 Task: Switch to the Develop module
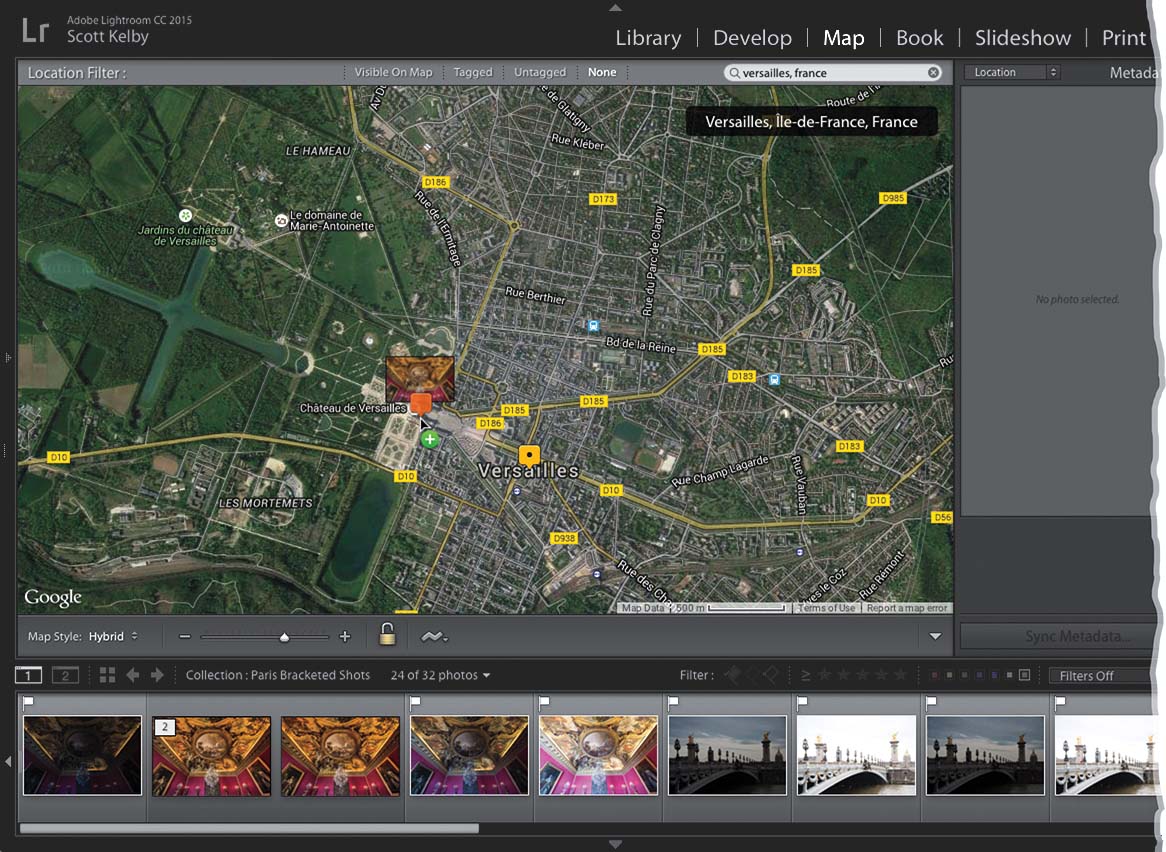[x=752, y=38]
